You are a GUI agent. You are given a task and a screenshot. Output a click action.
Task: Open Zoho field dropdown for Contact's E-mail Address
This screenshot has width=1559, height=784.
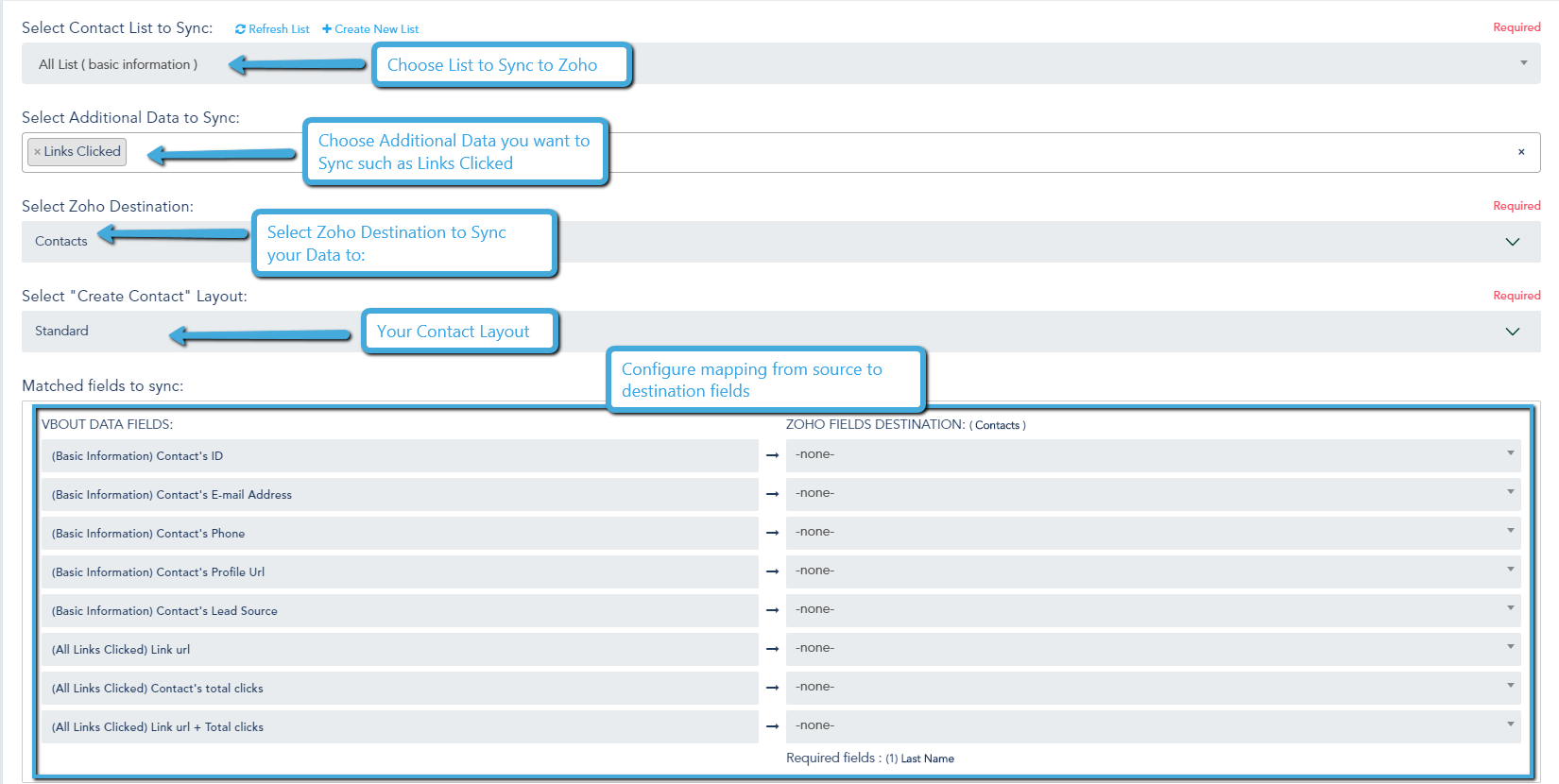(1153, 494)
